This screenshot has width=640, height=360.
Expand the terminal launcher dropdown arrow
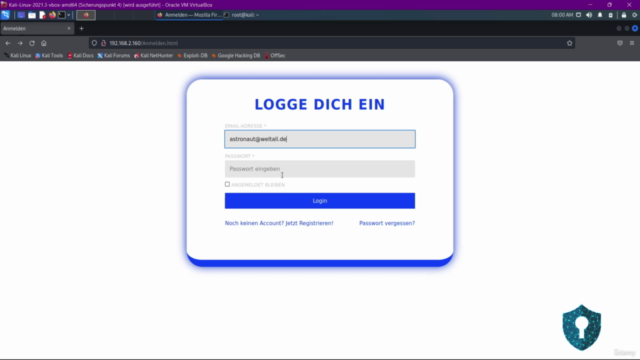69,15
